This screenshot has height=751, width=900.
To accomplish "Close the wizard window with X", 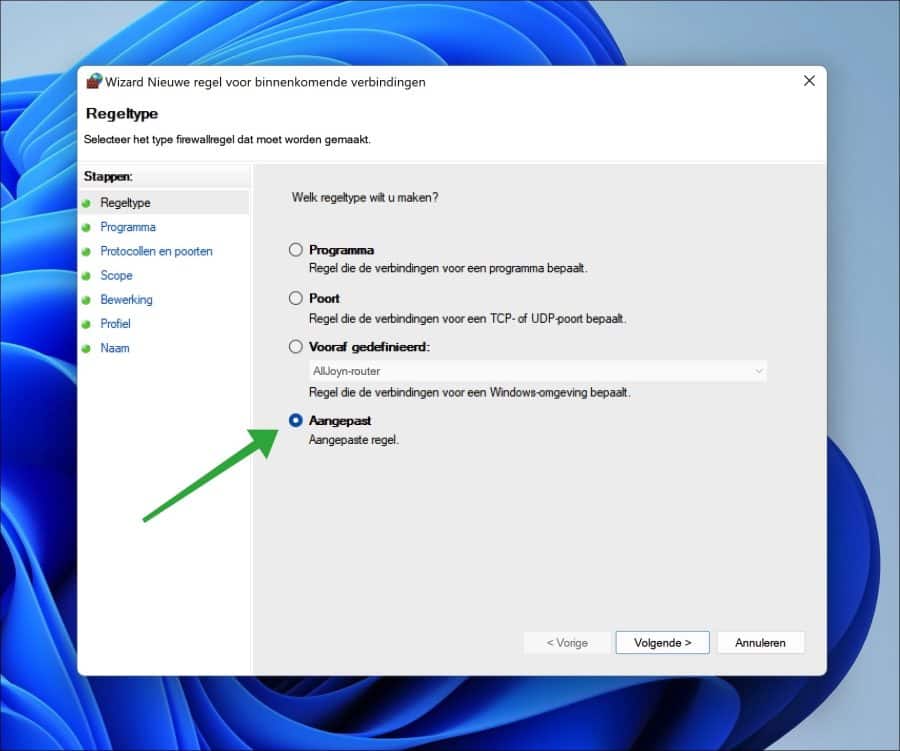I will coord(809,81).
